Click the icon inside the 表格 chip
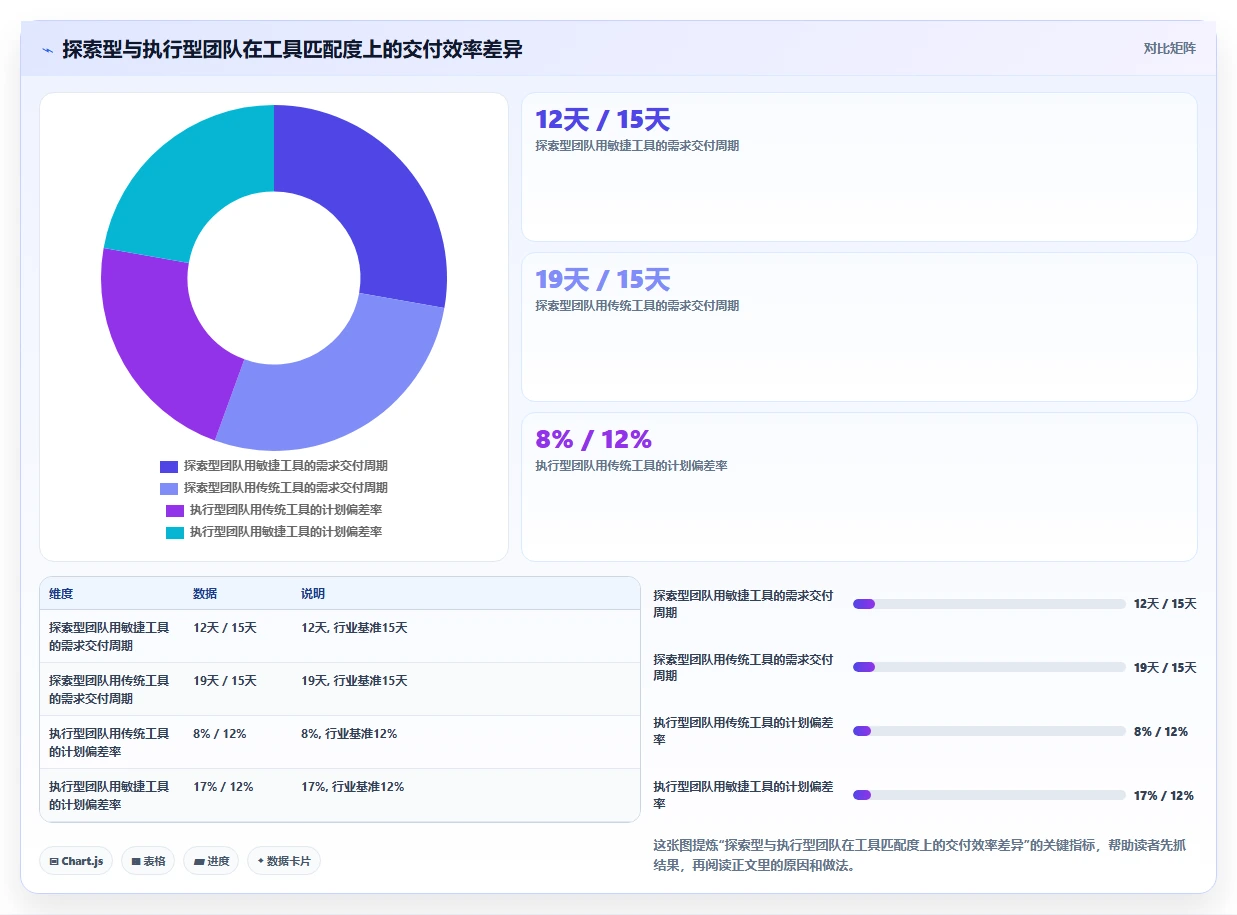1237x915 pixels. (x=136, y=861)
